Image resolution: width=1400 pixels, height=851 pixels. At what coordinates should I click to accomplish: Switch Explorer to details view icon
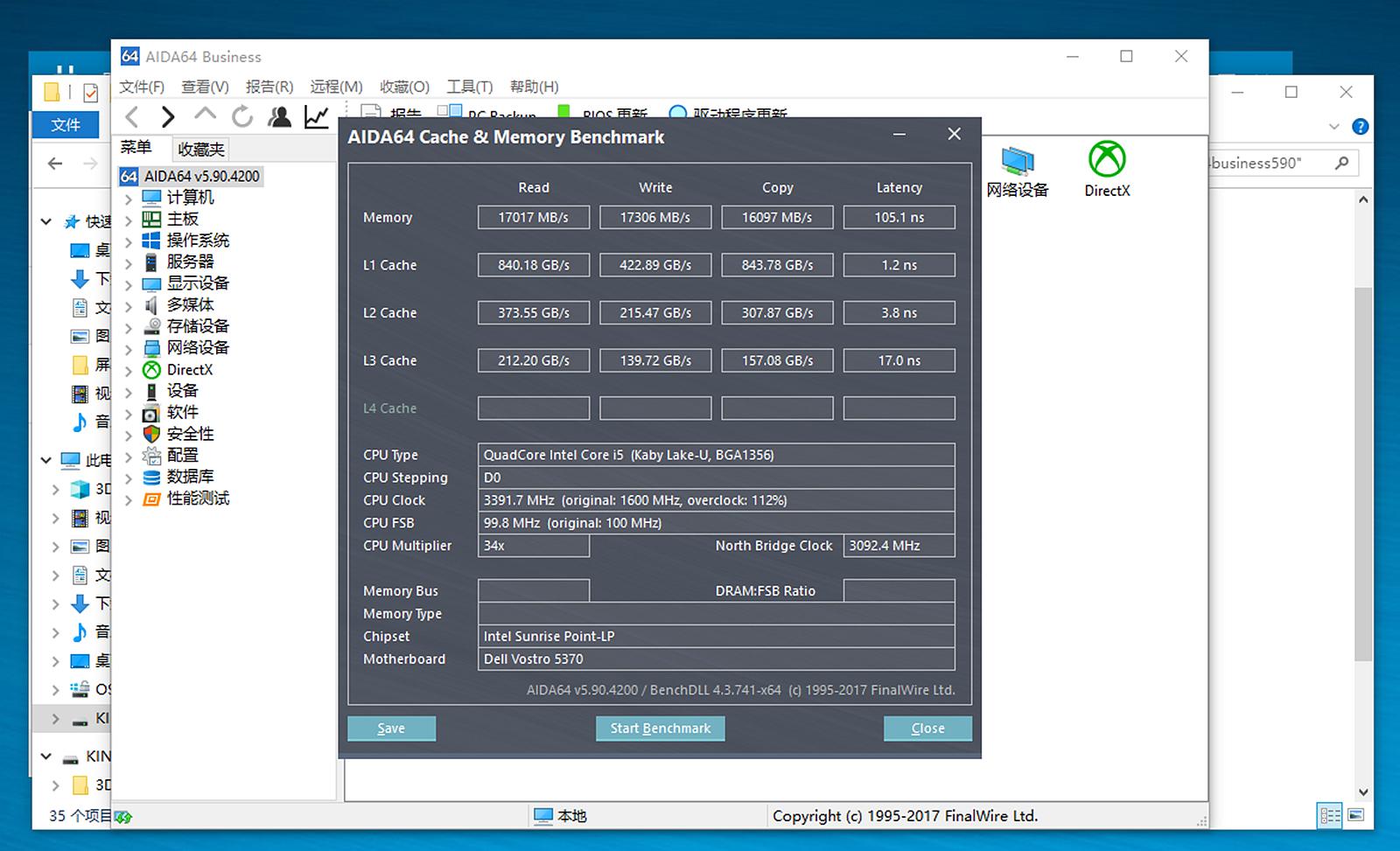[x=1330, y=816]
